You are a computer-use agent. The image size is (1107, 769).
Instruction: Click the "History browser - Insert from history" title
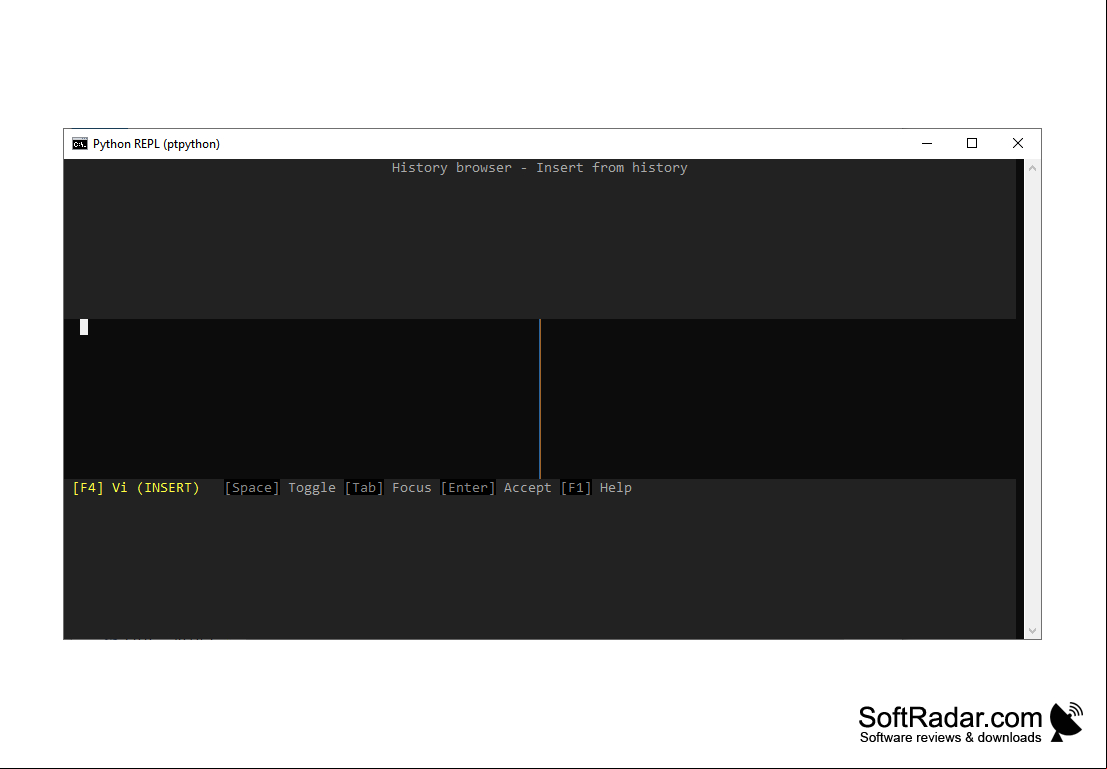tap(539, 168)
